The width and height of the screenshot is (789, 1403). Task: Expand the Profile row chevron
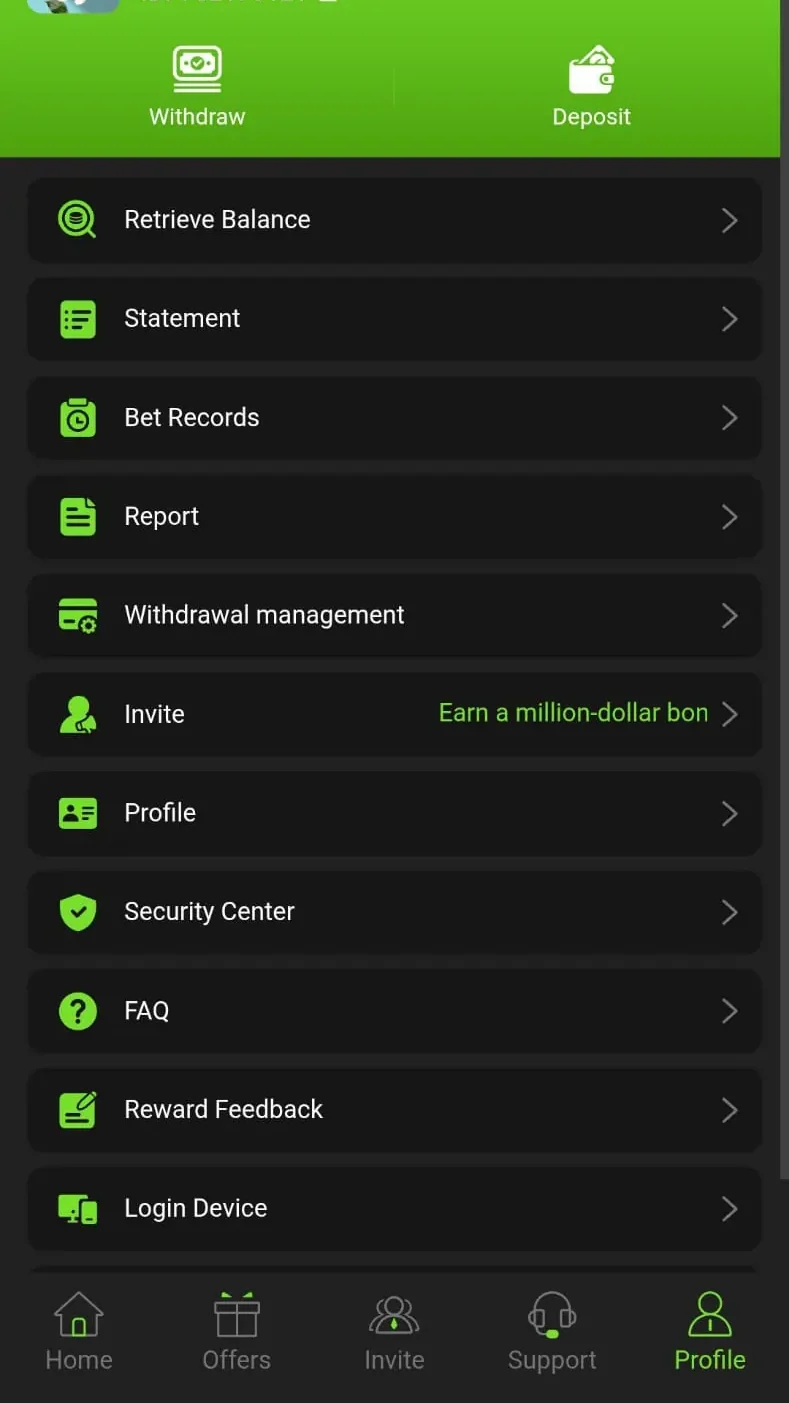tap(729, 813)
